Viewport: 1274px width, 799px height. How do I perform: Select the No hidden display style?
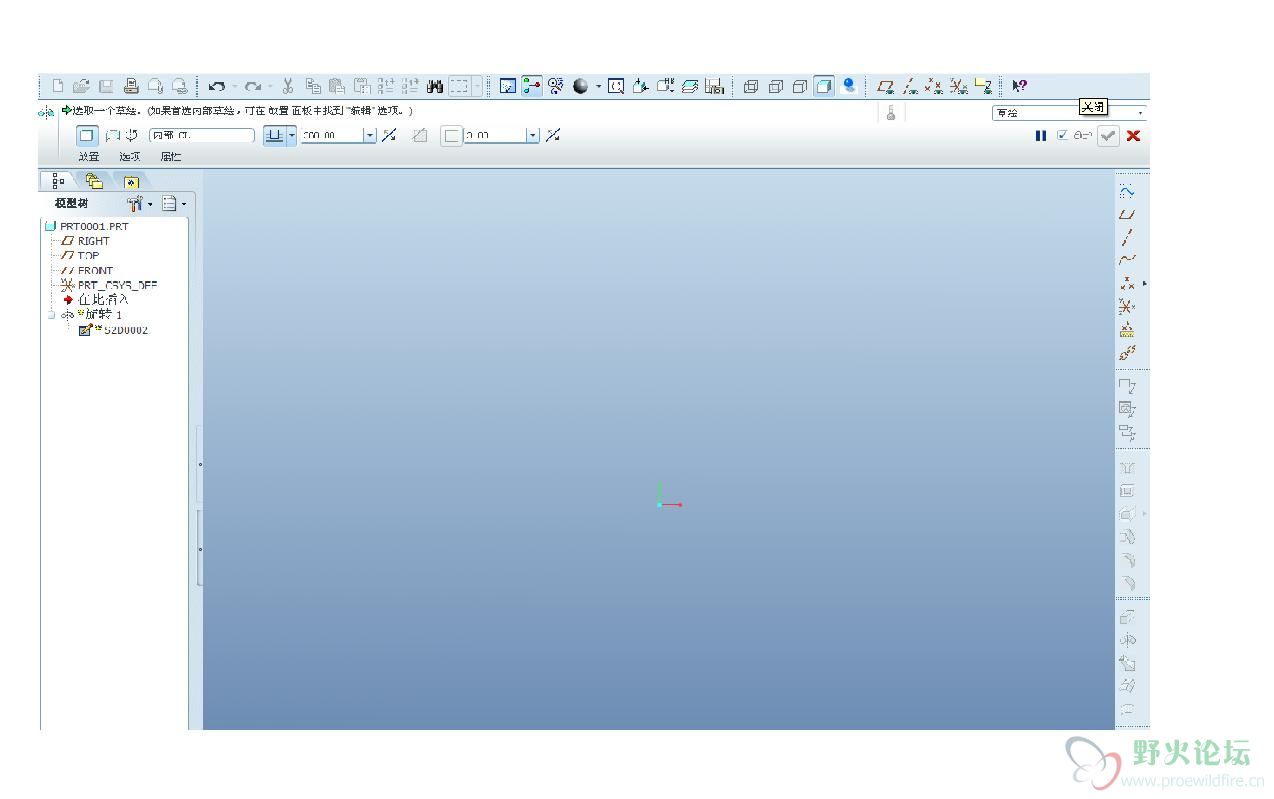[799, 87]
